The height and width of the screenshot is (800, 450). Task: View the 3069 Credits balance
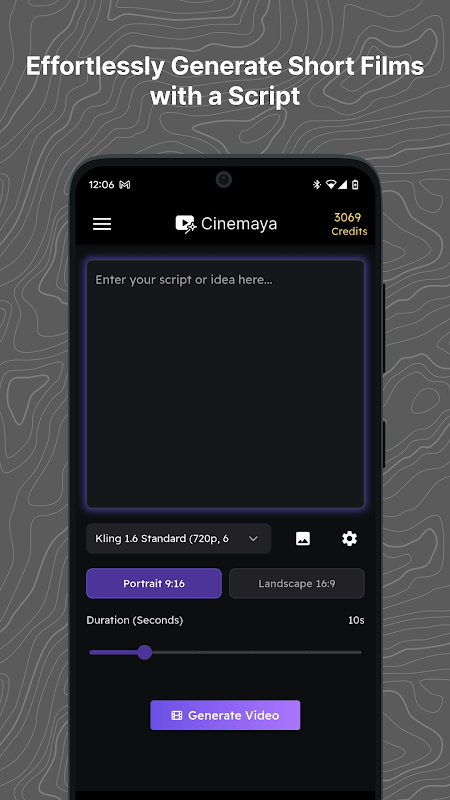pyautogui.click(x=349, y=224)
